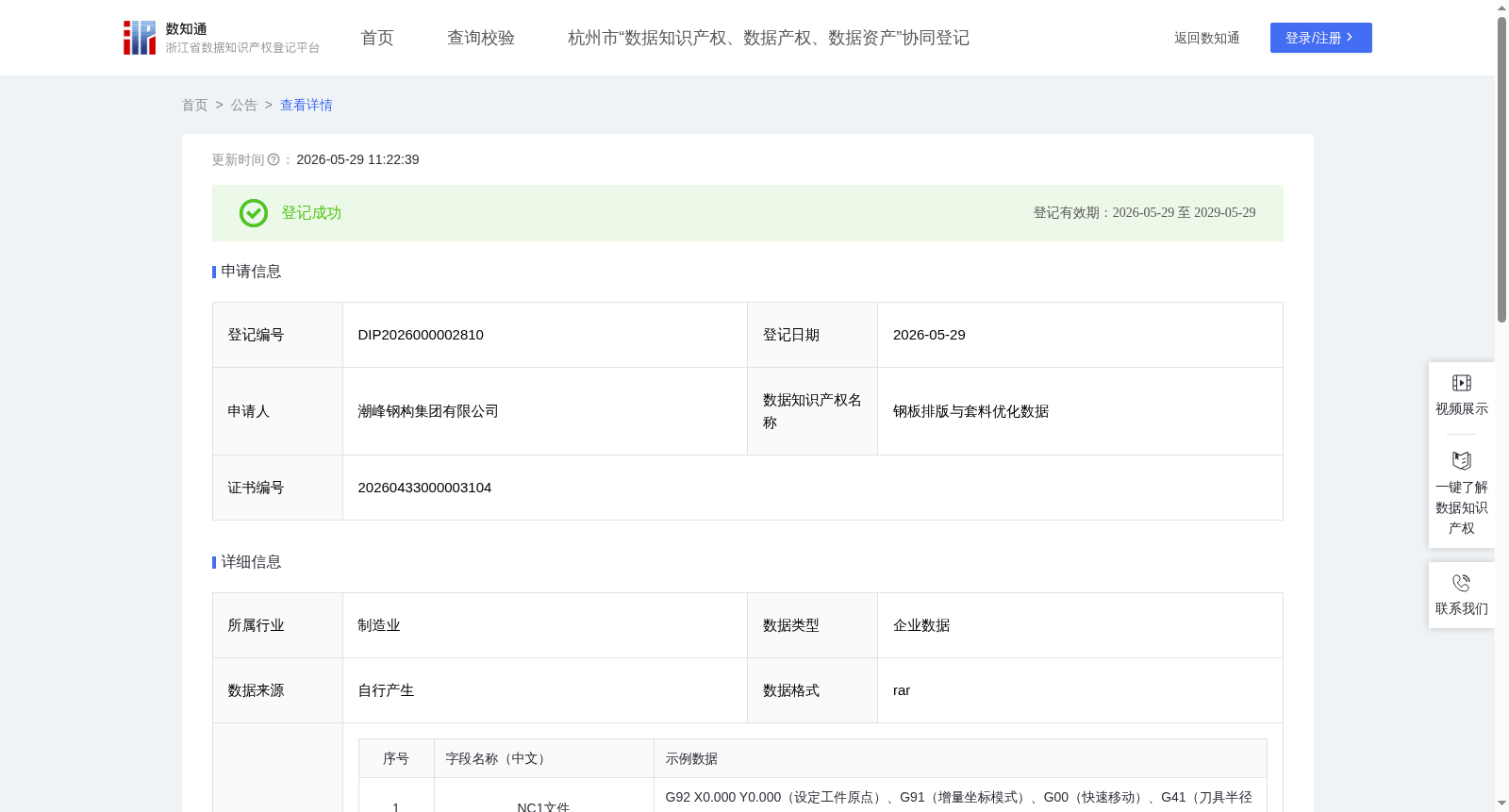Click the 登记有效期 validity text
This screenshot has width=1509, height=812.
[x=1144, y=213]
